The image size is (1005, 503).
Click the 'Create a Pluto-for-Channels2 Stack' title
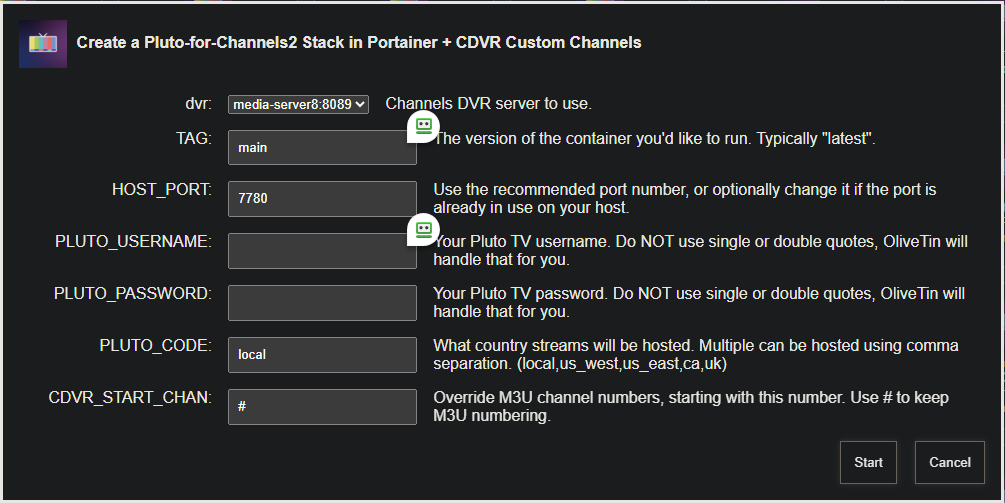click(359, 43)
